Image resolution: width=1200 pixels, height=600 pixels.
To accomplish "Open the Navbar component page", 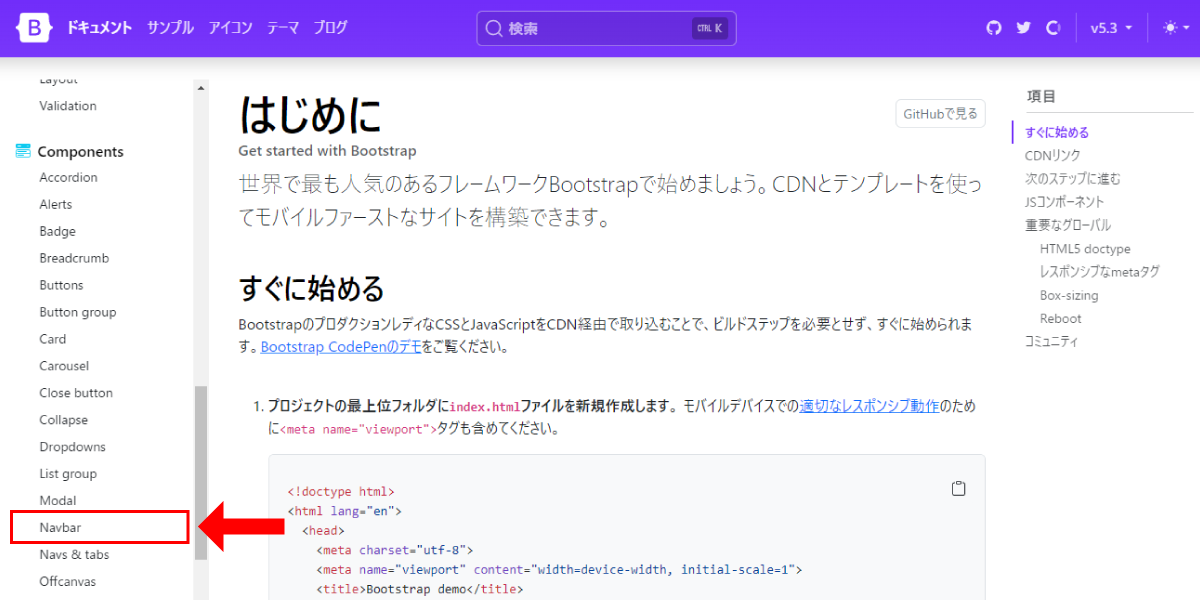I will (60, 527).
